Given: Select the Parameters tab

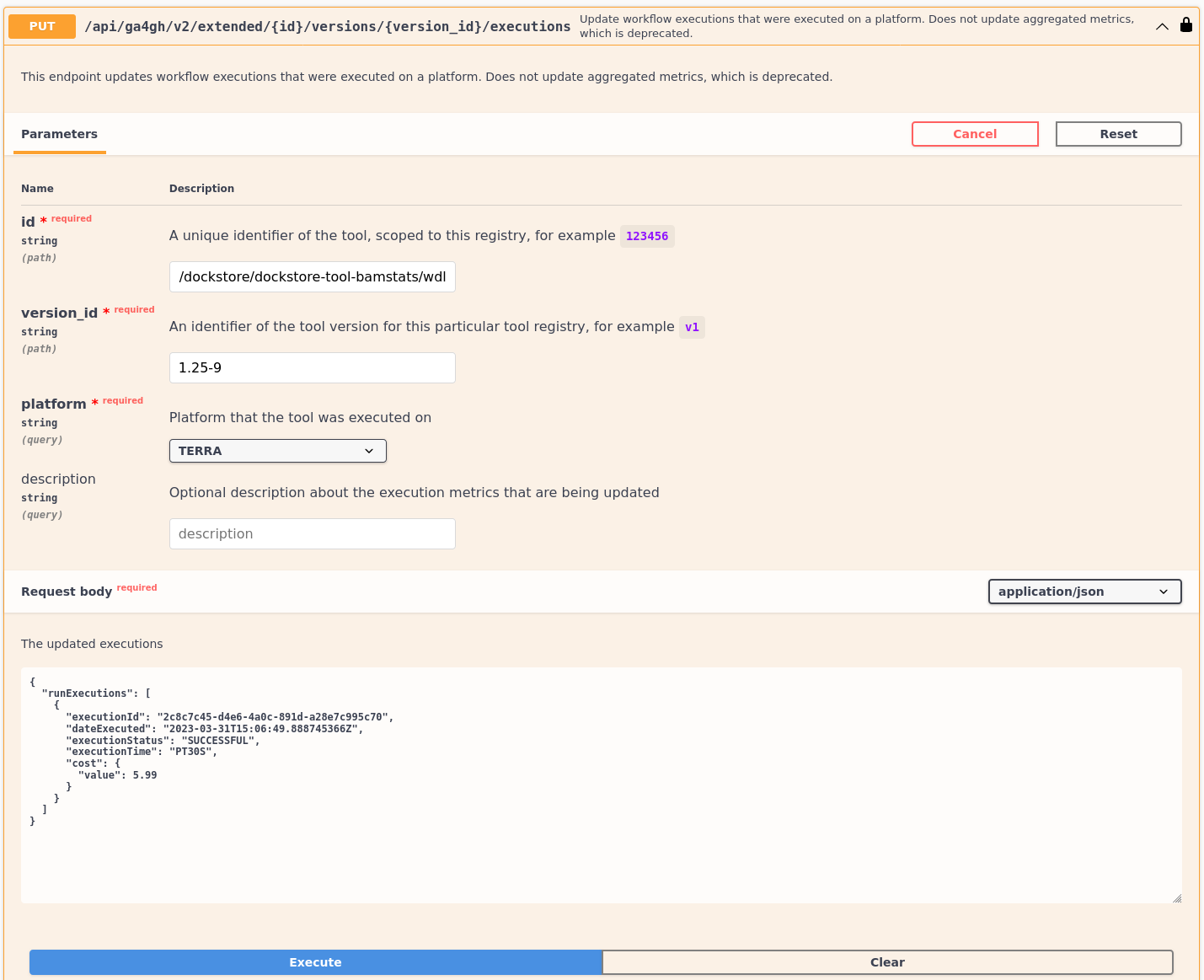Looking at the screenshot, I should coord(59,134).
